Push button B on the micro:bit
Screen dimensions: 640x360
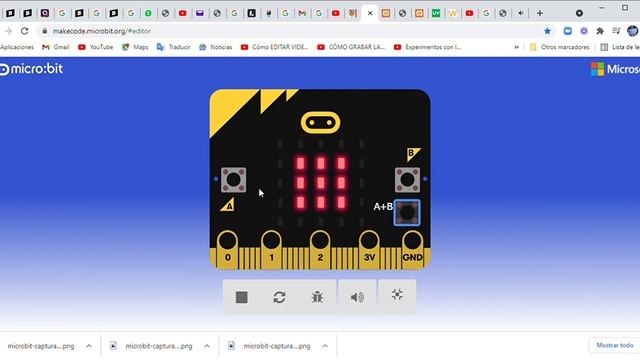tap(407, 180)
